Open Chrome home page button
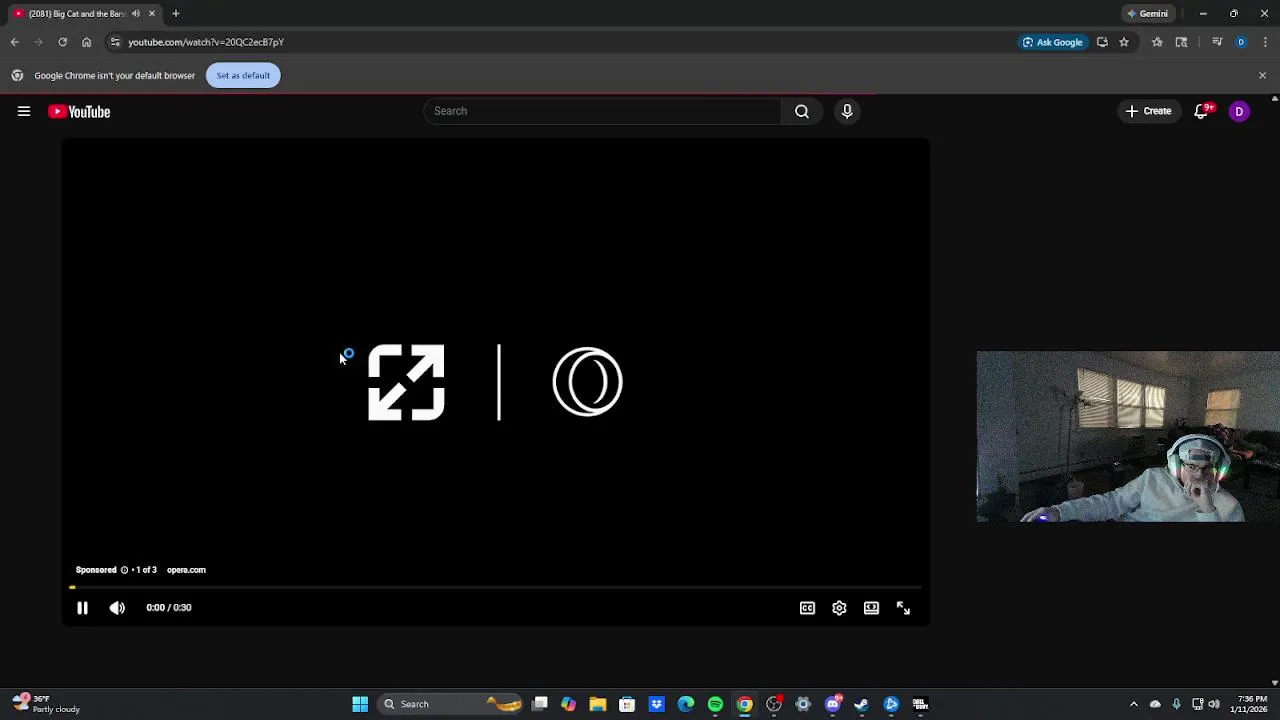The image size is (1280, 720). pyautogui.click(x=86, y=42)
